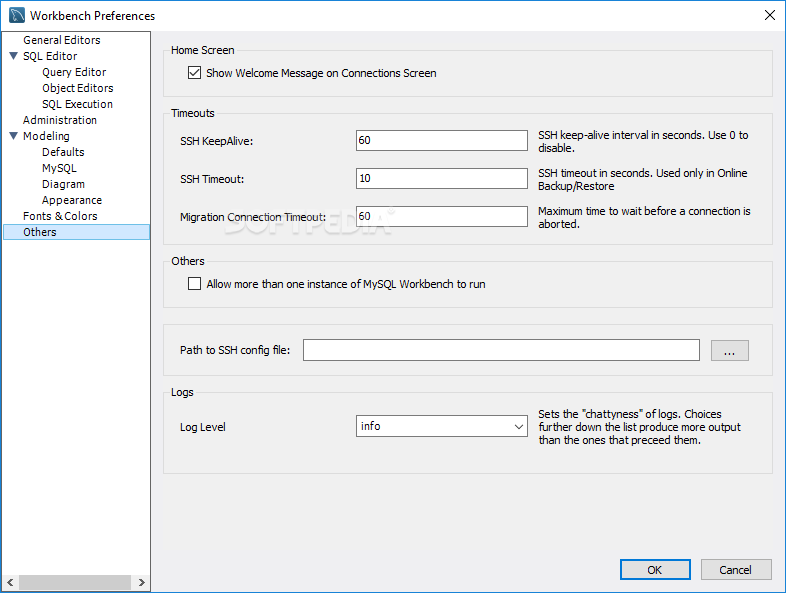Click the 'Log Level' label

coord(203,427)
